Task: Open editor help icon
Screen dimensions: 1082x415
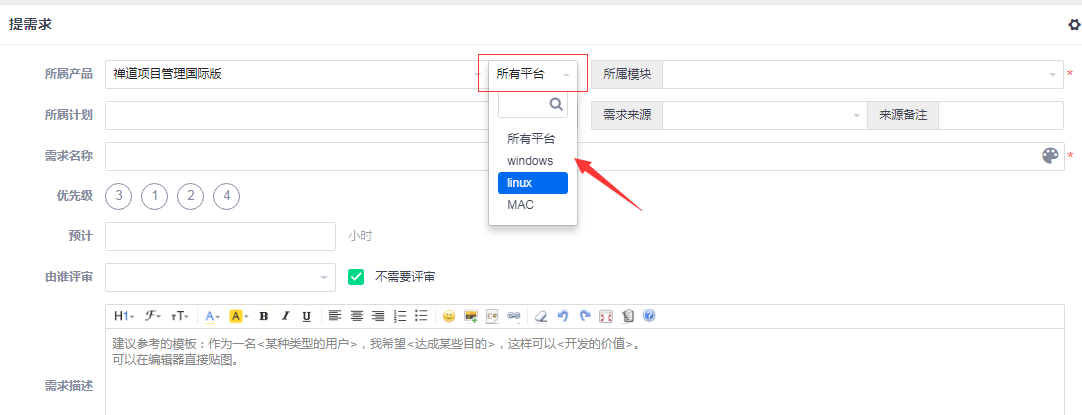Action: pos(649,316)
